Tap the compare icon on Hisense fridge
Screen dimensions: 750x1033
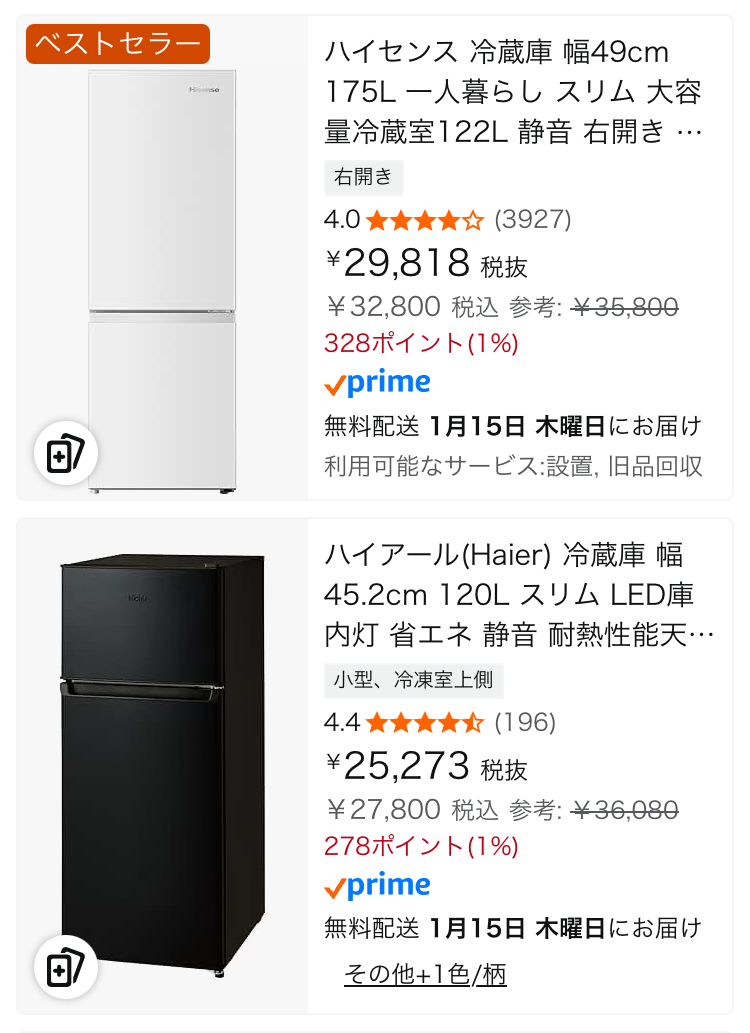66,456
